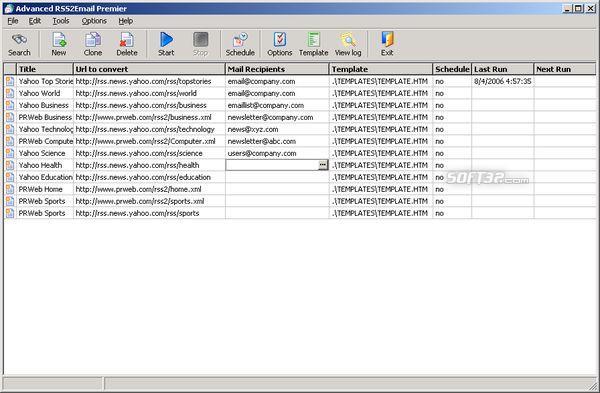Select users@company.com recipient cell
Viewport: 600px width, 393px height.
(x=277, y=153)
